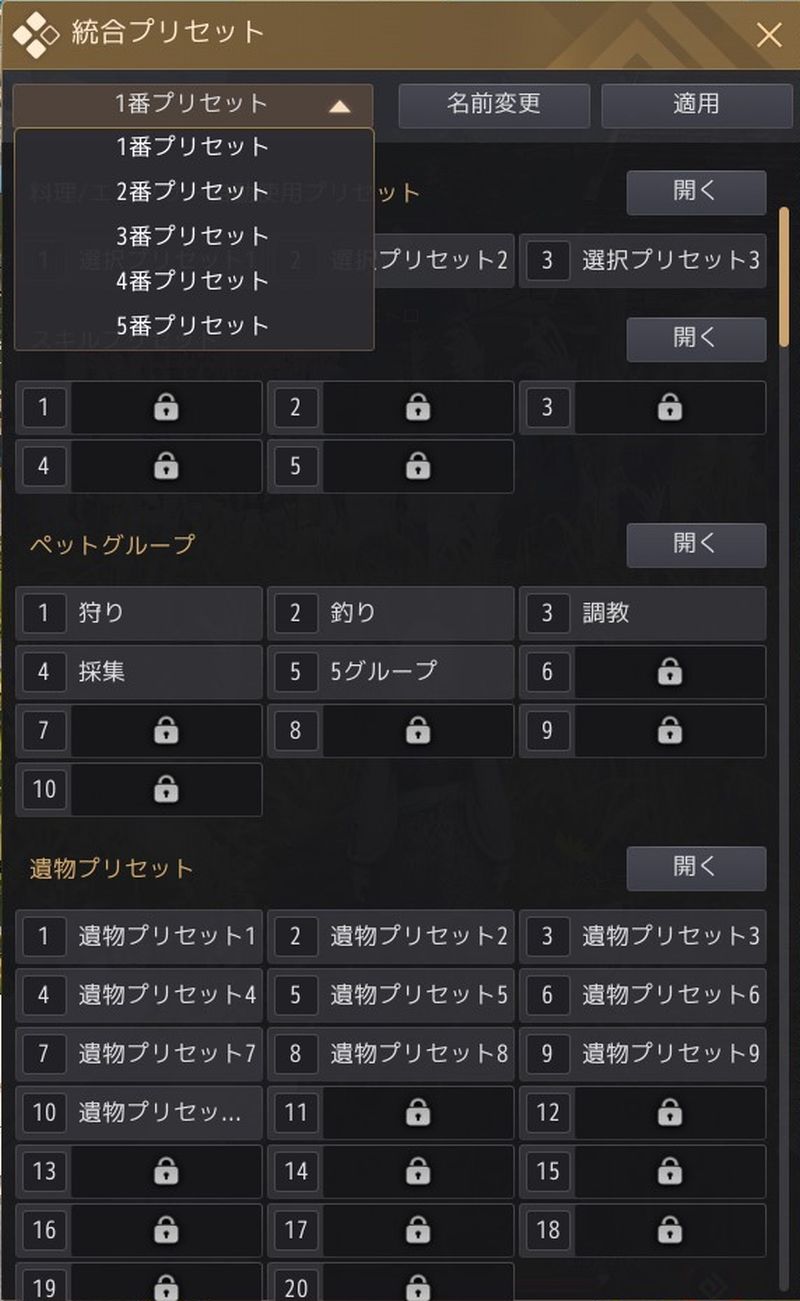Click the lock icon on relic preset slot 11
This screenshot has width=800, height=1301.
(x=418, y=1112)
